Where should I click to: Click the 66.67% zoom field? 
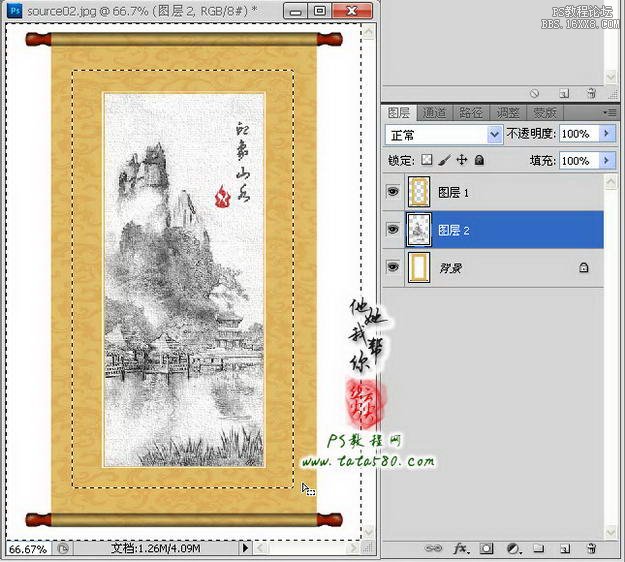point(28,549)
